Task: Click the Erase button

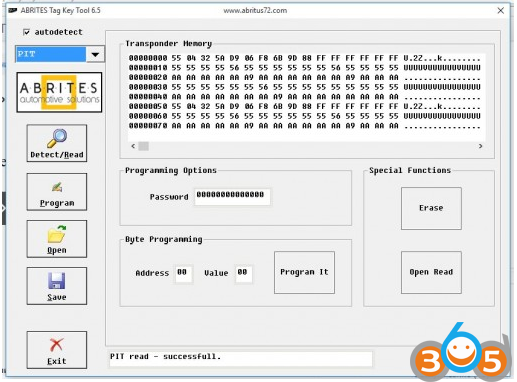Action: point(431,208)
